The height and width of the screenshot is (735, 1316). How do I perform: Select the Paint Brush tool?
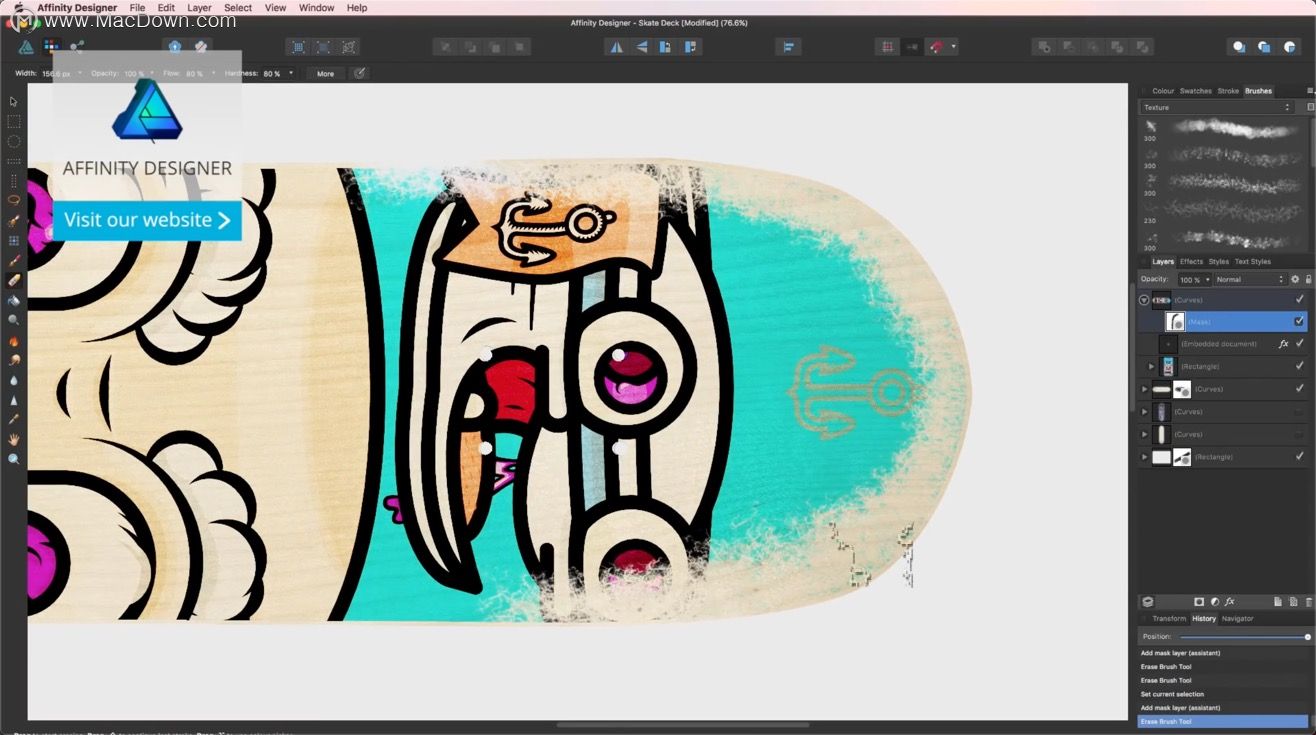pyautogui.click(x=13, y=260)
